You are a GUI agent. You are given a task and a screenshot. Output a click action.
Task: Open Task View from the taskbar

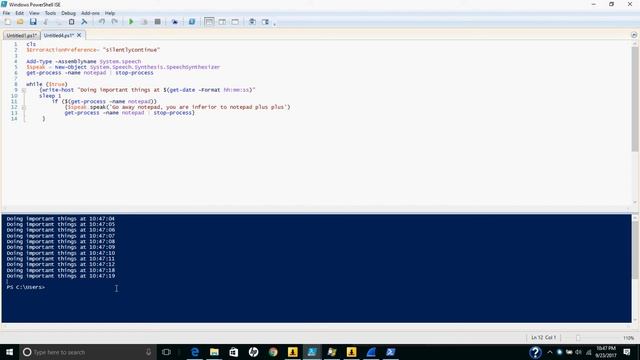(166, 352)
